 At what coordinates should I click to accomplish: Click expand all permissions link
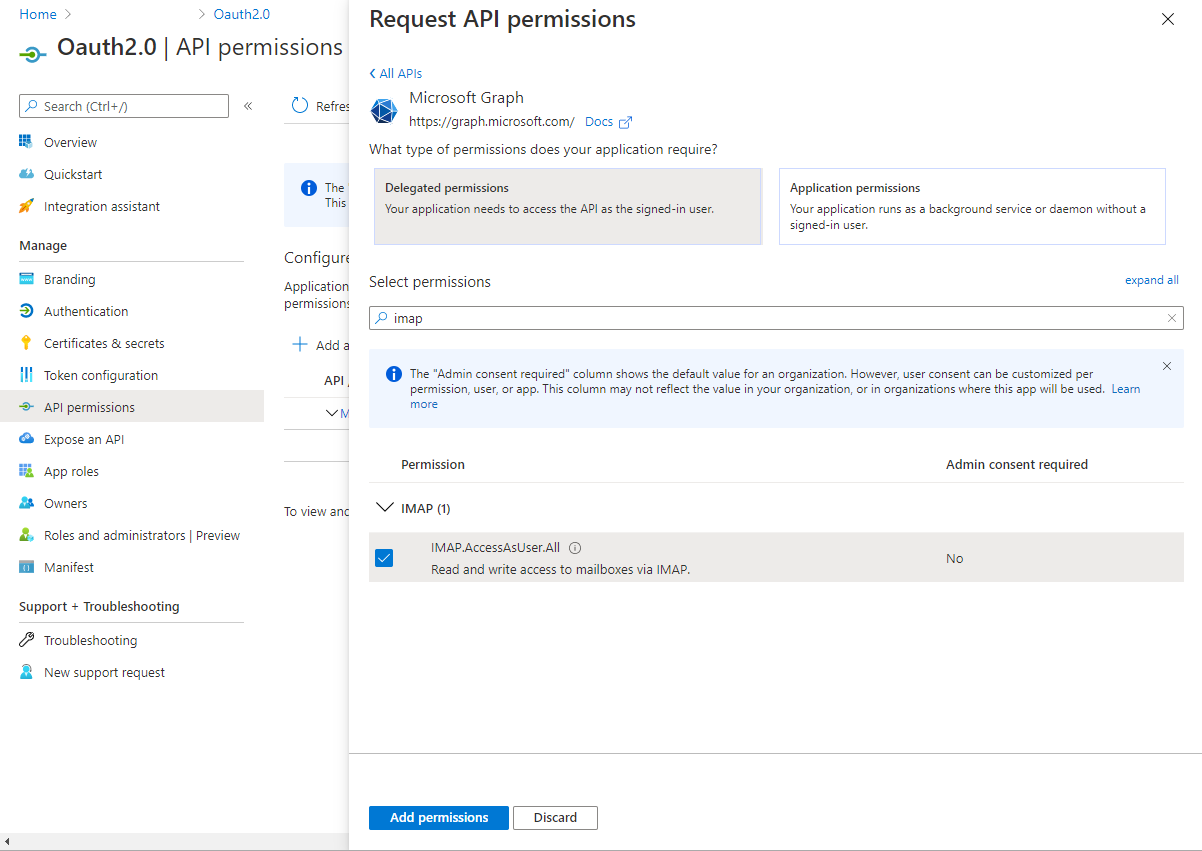pyautogui.click(x=1151, y=280)
